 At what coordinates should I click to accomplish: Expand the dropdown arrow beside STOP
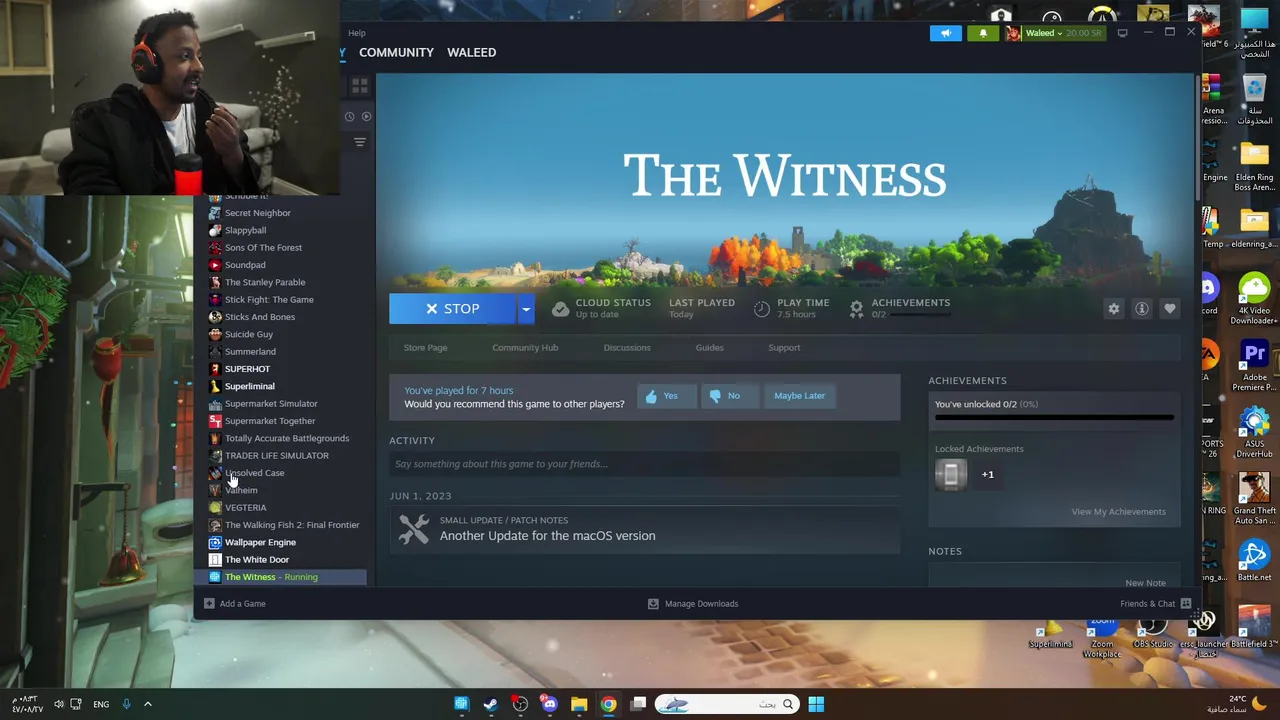click(525, 309)
